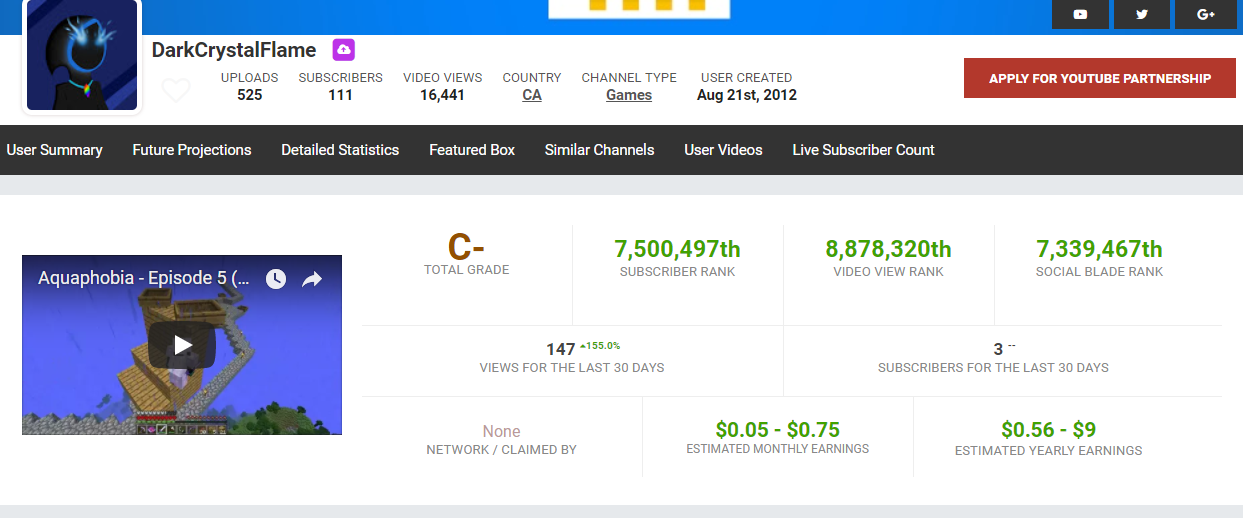
Task: Click the None network claimed value
Action: point(502,431)
